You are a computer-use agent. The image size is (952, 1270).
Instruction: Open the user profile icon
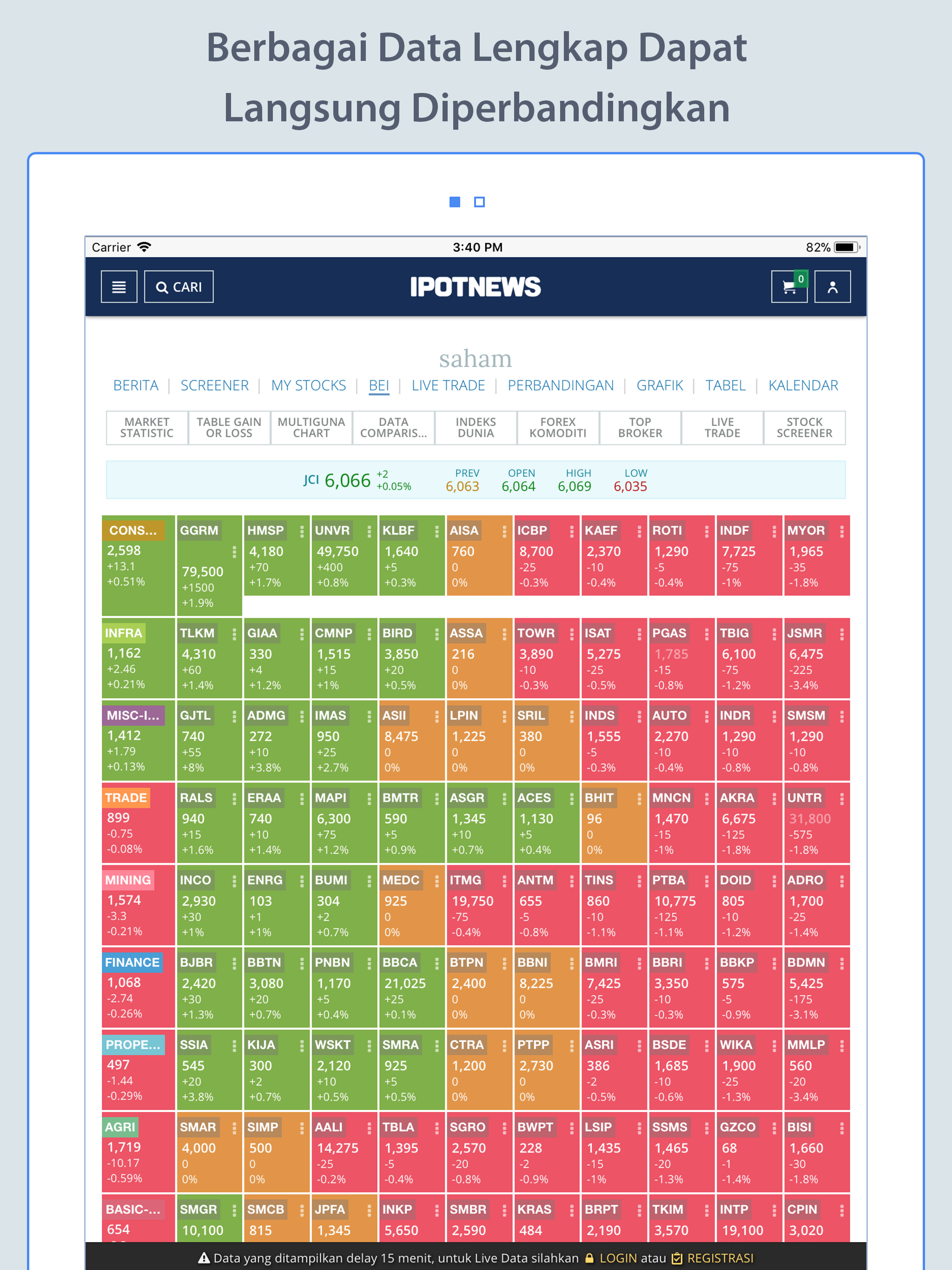coord(832,286)
